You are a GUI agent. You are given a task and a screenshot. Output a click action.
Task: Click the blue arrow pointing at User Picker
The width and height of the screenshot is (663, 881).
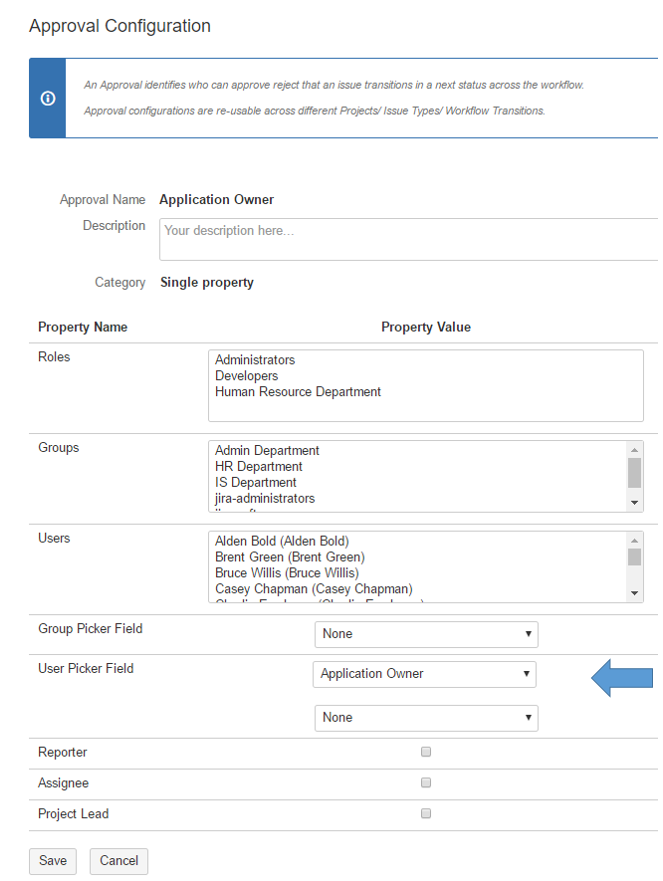(621, 680)
